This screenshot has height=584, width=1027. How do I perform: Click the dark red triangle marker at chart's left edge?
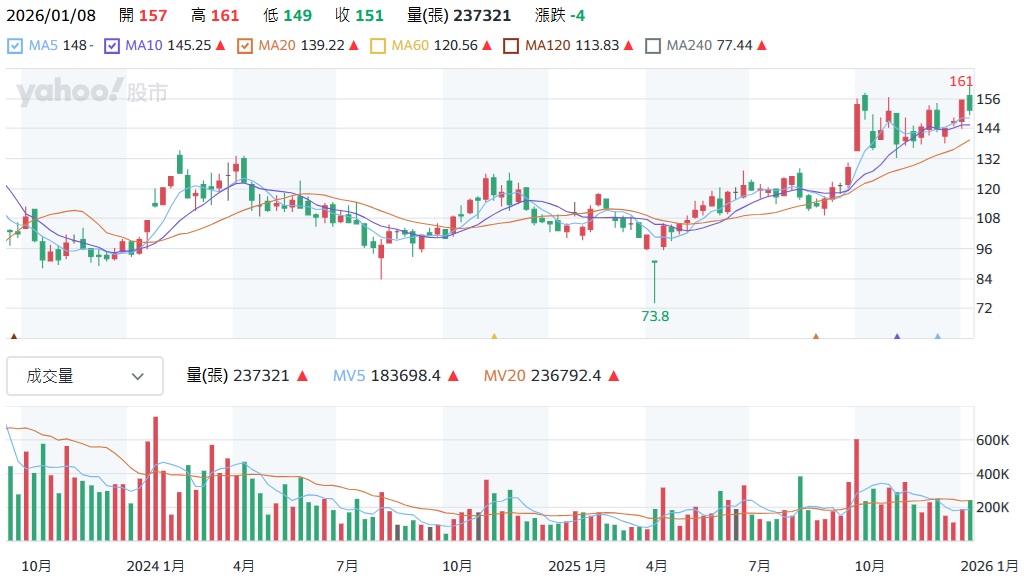pos(13,338)
